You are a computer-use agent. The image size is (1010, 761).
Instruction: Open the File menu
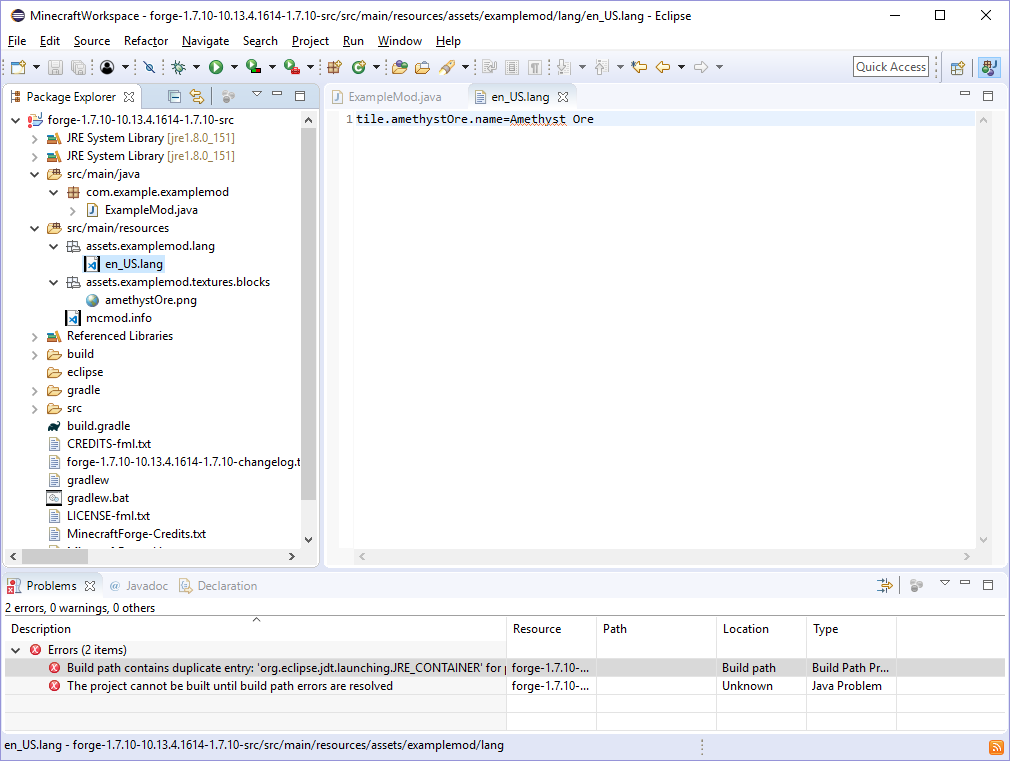pos(17,41)
